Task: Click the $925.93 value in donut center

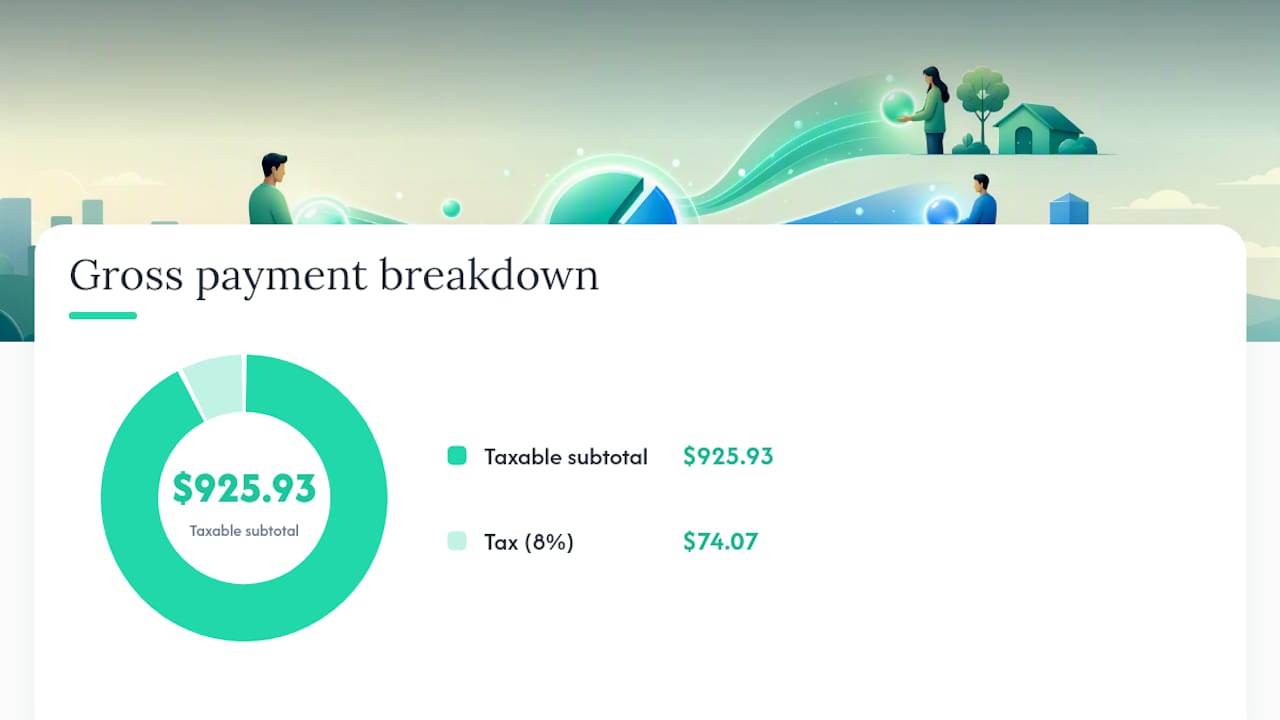Action: (x=244, y=488)
